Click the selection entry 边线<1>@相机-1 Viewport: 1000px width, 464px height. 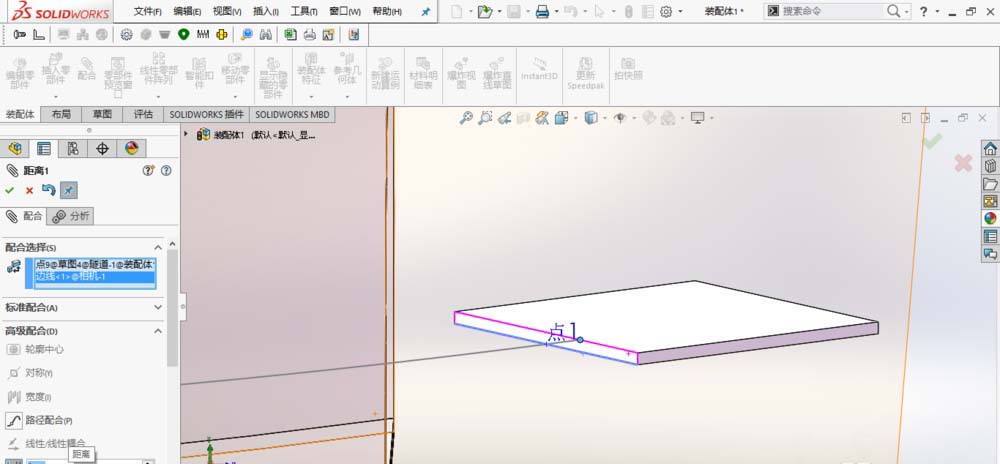coord(94,276)
